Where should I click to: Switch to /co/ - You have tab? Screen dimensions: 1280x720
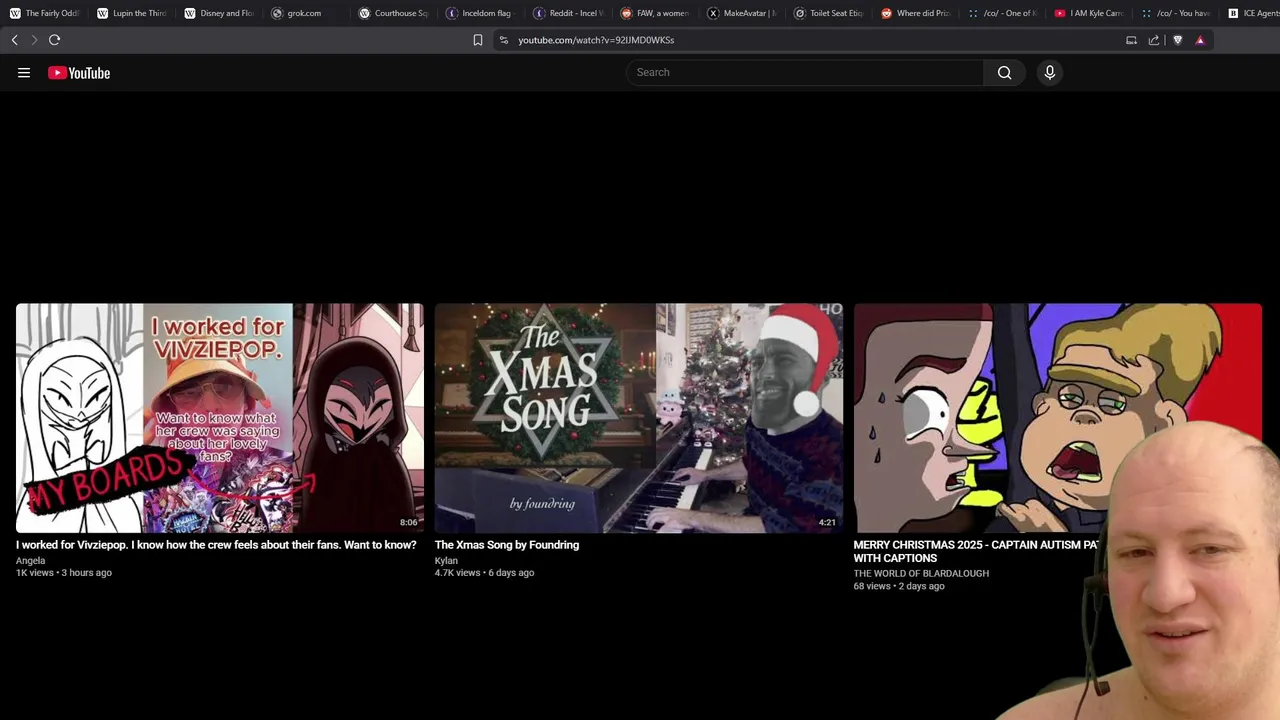1177,13
